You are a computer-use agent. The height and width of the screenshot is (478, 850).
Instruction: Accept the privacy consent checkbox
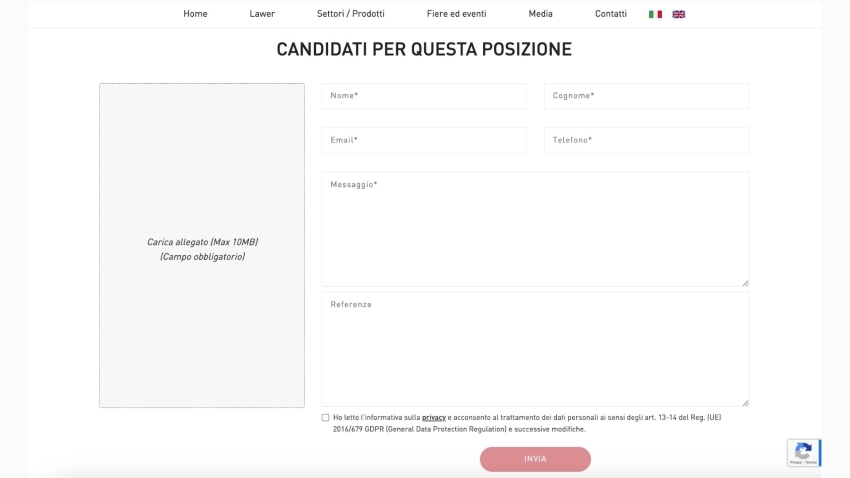325,417
